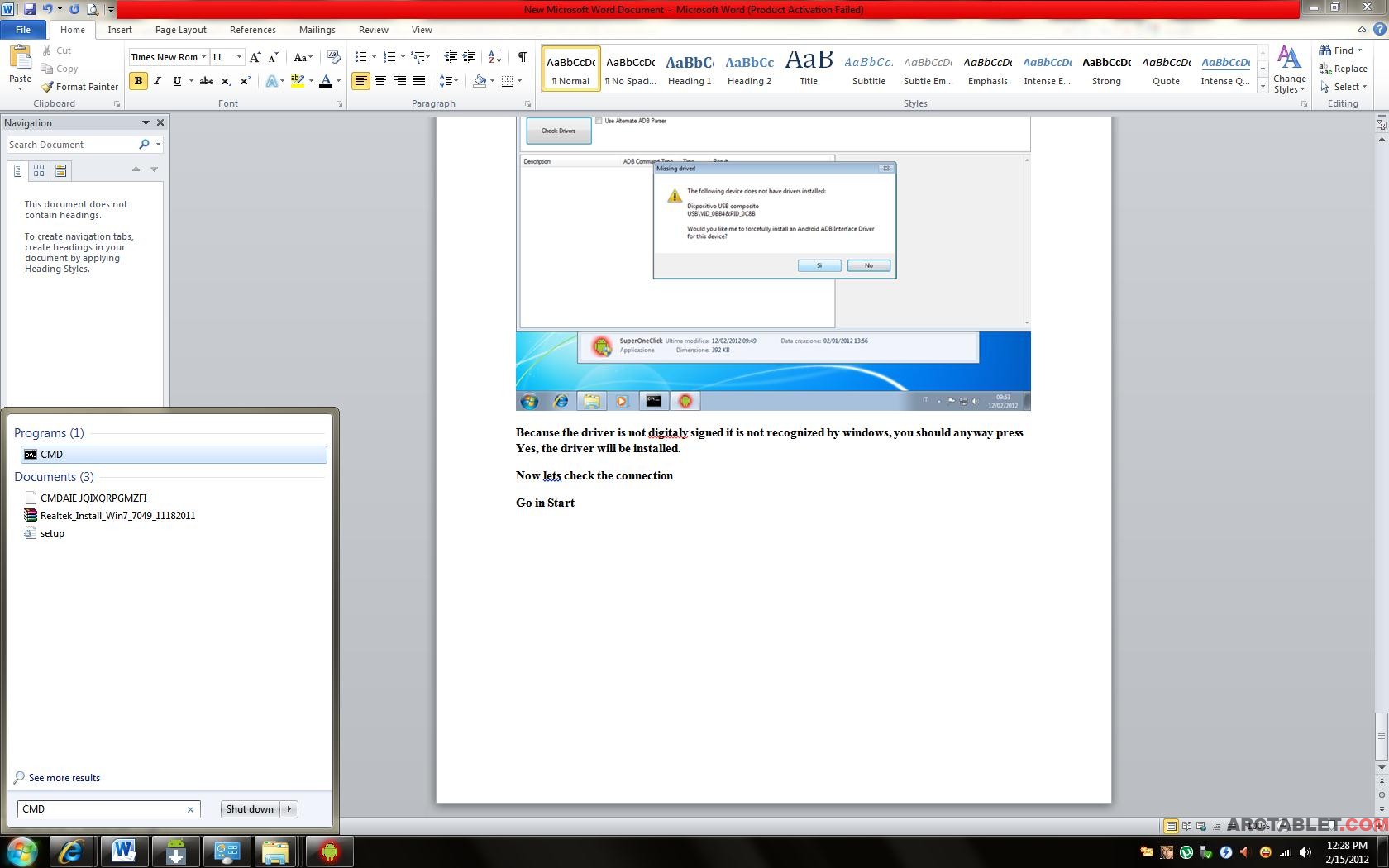
Task: Click Align Text Right icon
Action: pyautogui.click(x=400, y=81)
